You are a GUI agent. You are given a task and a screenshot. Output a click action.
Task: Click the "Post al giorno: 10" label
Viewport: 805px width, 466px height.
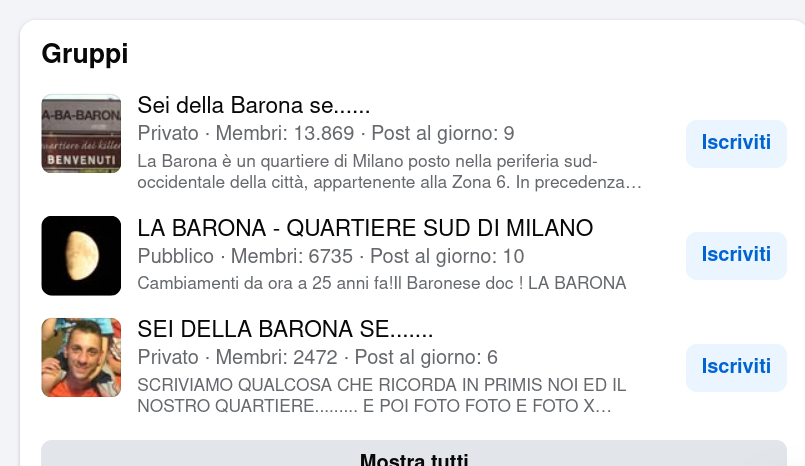(x=447, y=256)
